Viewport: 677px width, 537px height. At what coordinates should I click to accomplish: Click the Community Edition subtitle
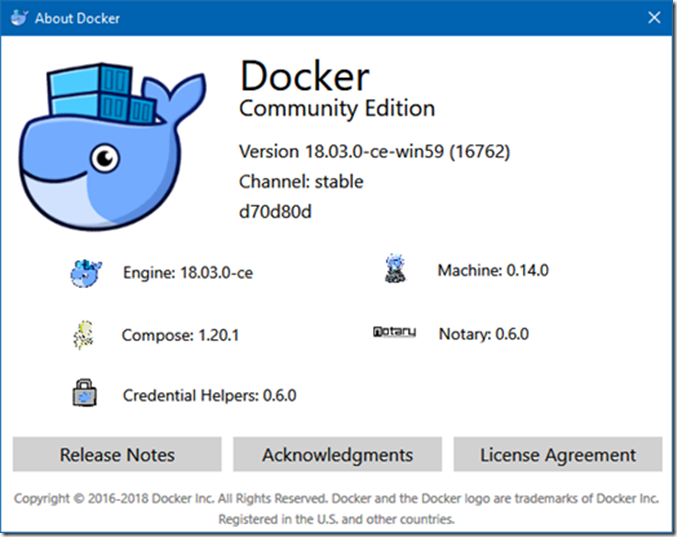[x=337, y=109]
